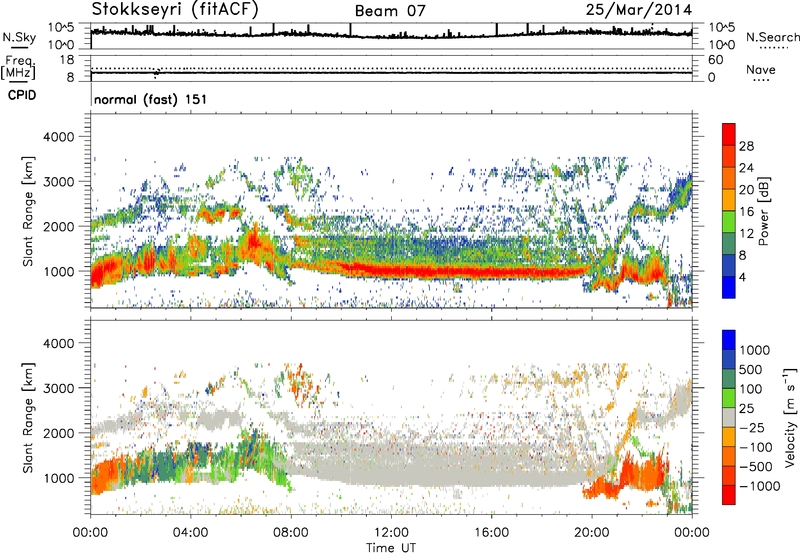The height and width of the screenshot is (554, 800).
Task: Click the gray segment of the velocity colorbar
Action: pyautogui.click(x=729, y=418)
